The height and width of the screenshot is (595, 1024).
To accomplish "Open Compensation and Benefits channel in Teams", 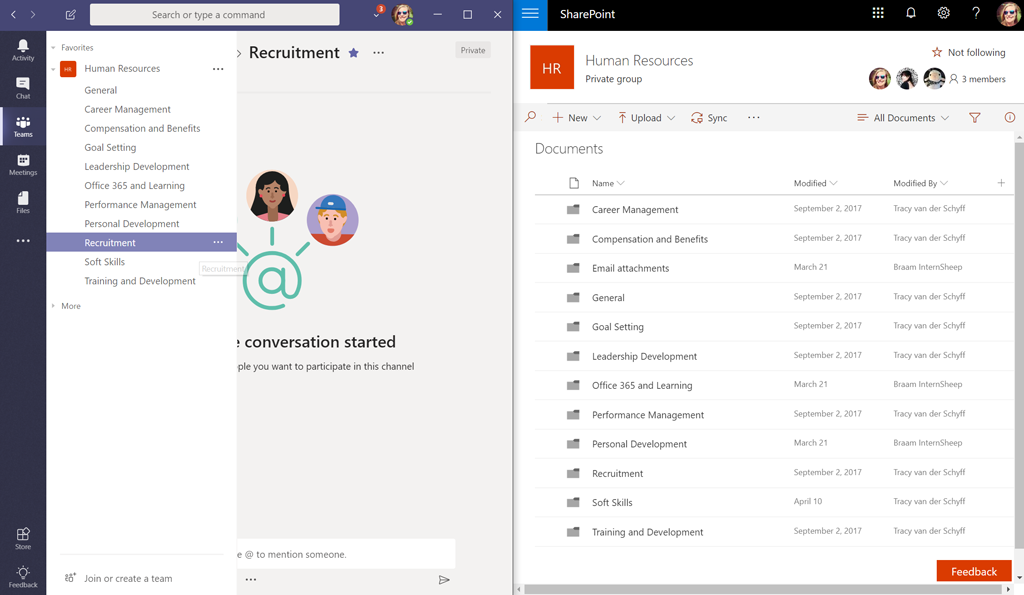I will [141, 129].
